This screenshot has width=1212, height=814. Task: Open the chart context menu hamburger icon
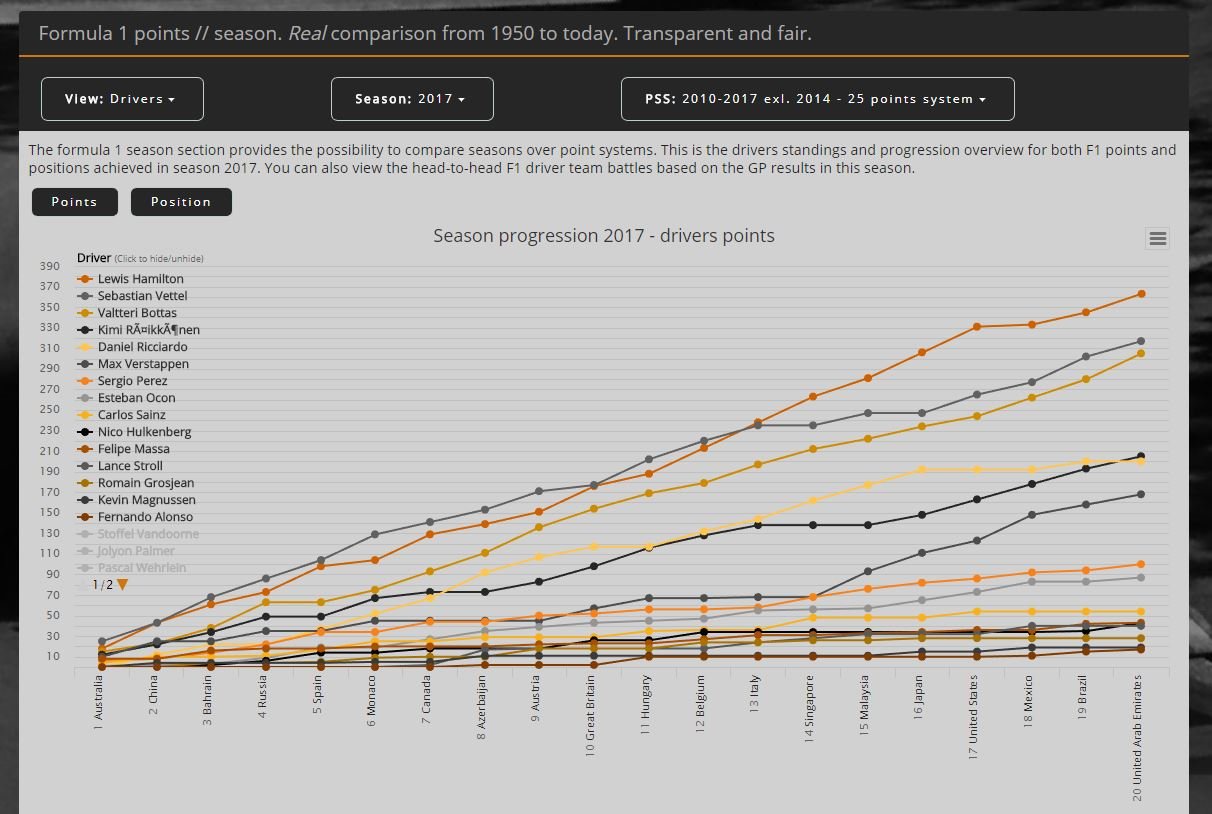[x=1157, y=238]
